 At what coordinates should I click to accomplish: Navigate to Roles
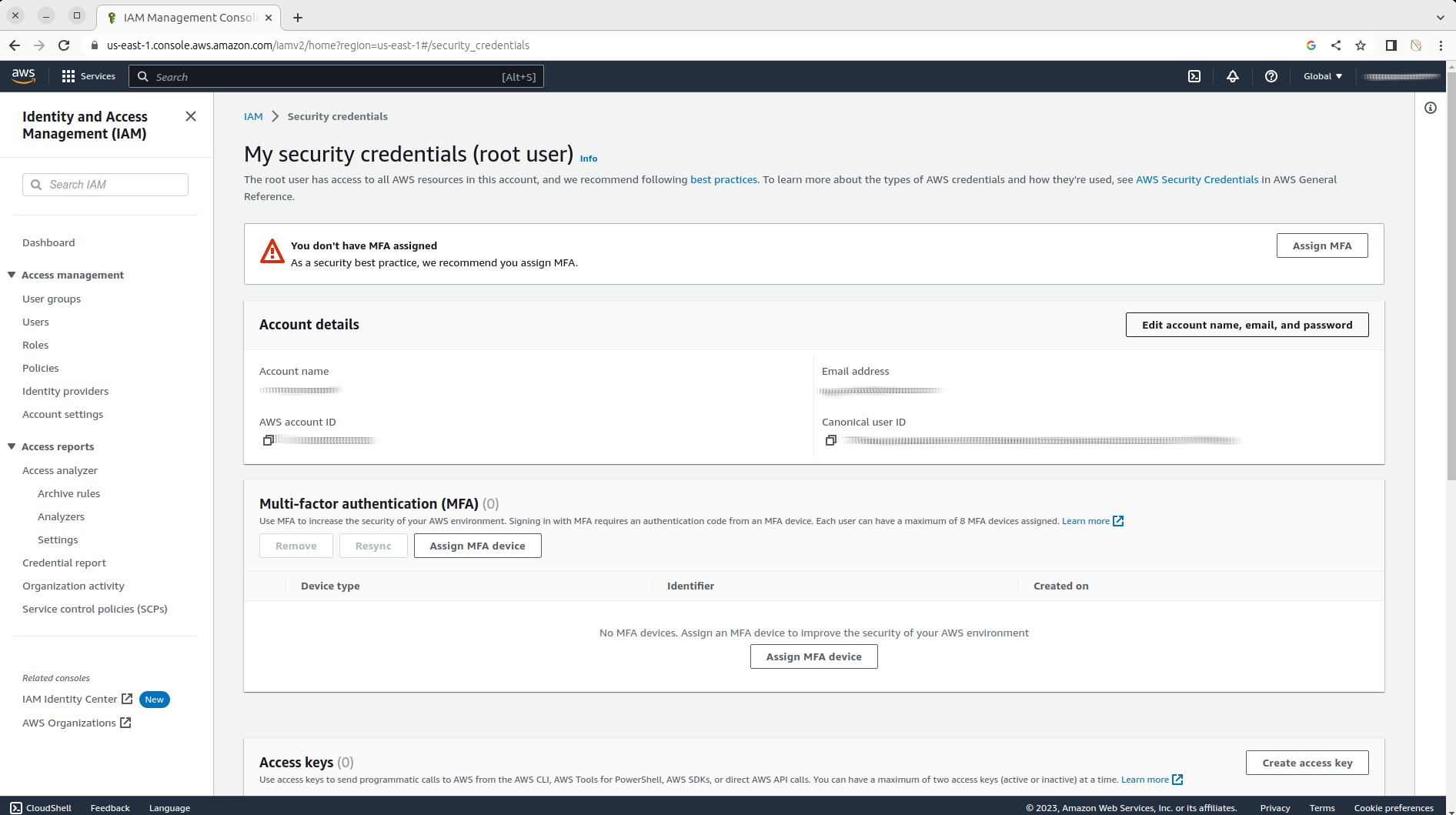(x=35, y=345)
